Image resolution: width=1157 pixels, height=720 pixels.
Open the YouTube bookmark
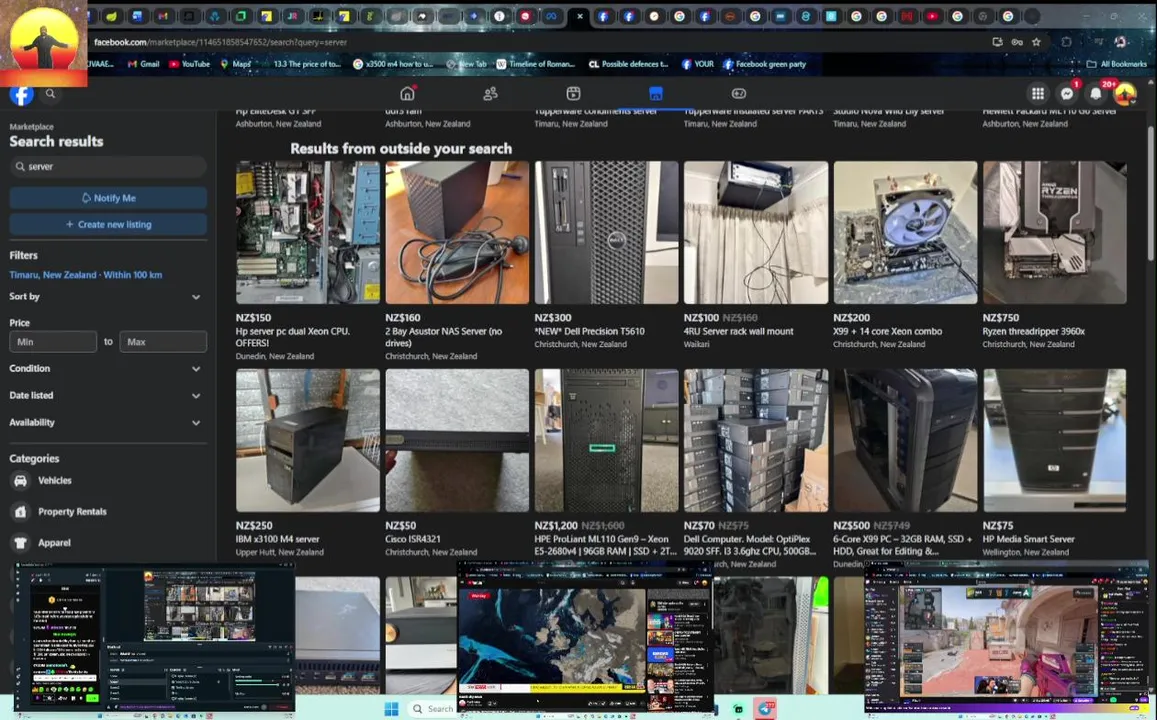(190, 64)
